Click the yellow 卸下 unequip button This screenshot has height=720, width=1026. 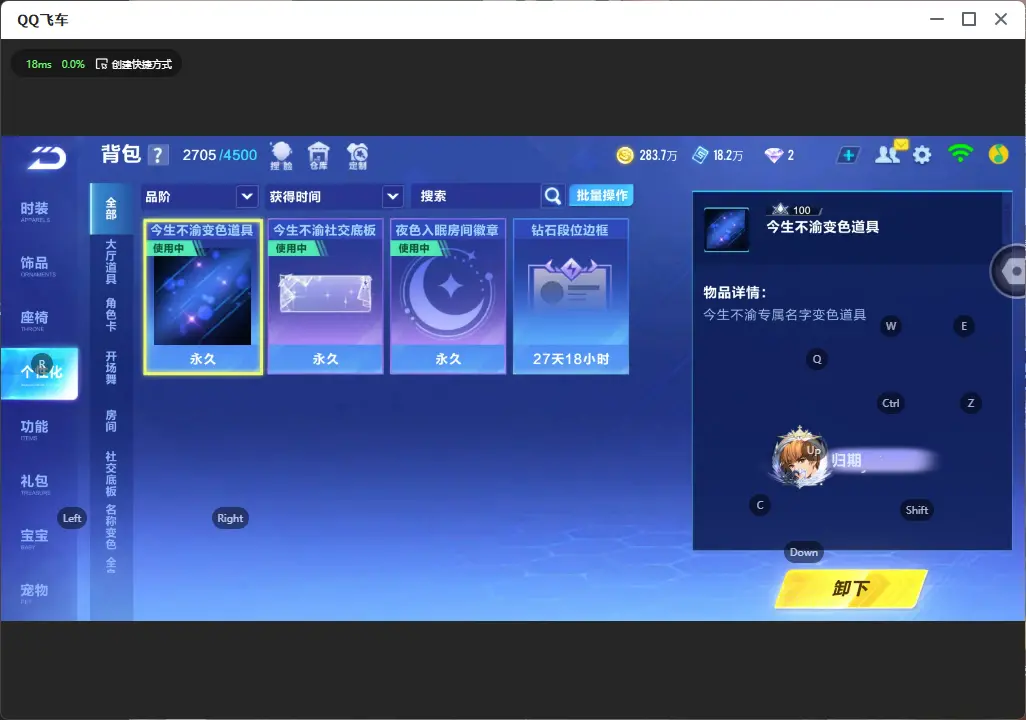851,588
